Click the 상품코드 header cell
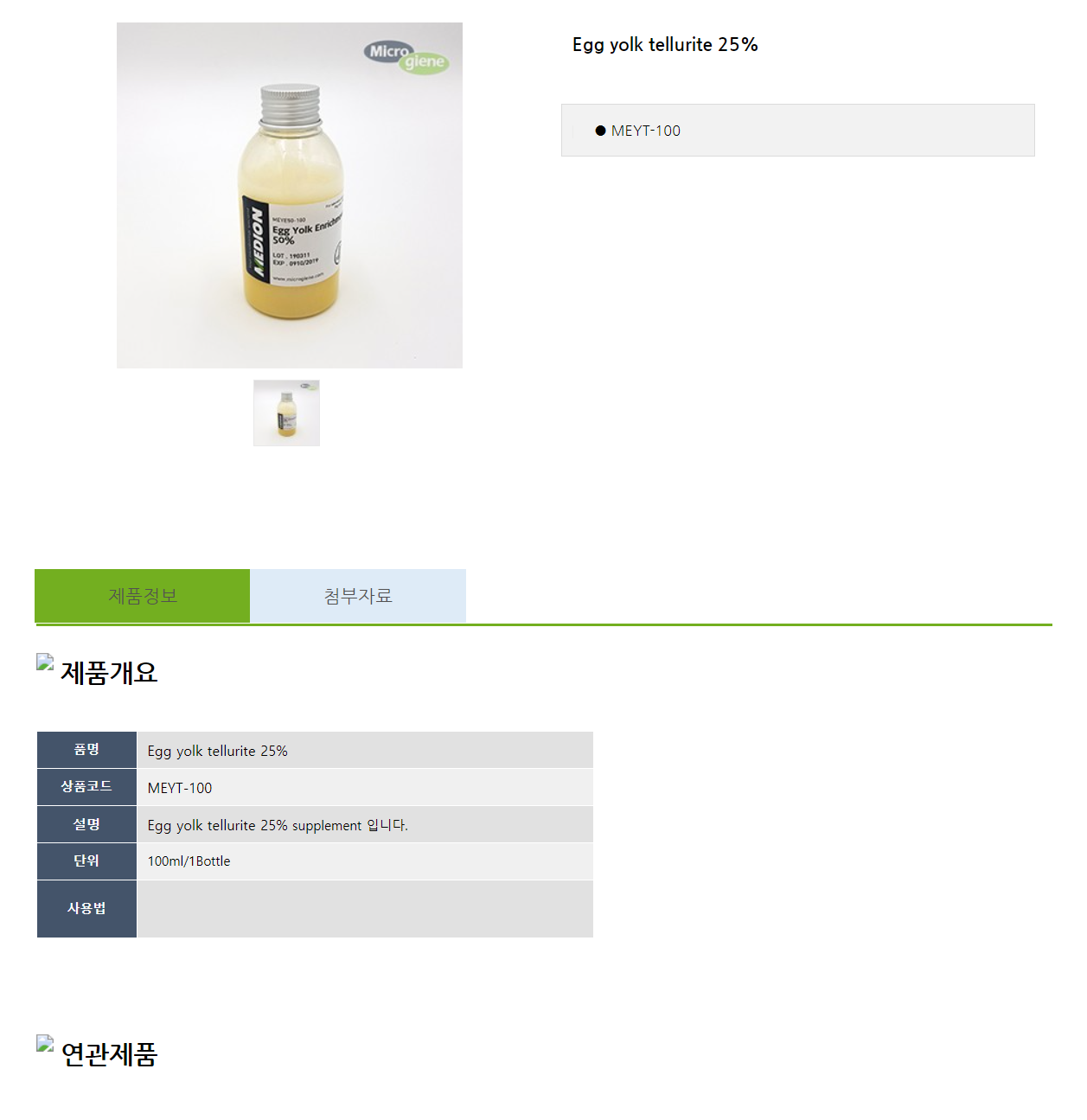 click(x=86, y=787)
